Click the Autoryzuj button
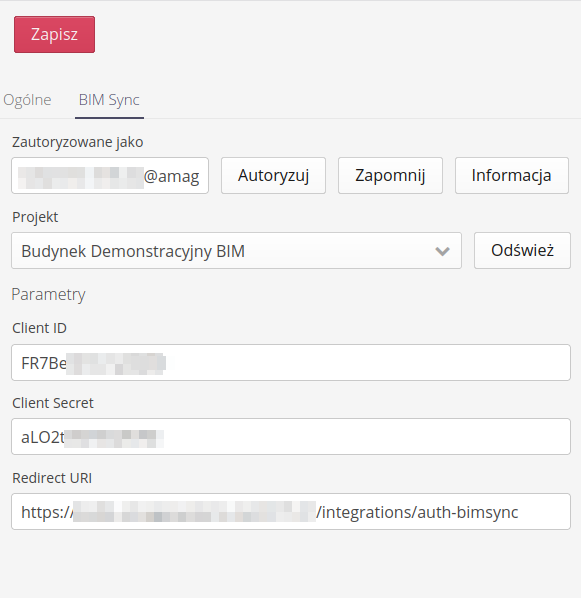 click(273, 175)
